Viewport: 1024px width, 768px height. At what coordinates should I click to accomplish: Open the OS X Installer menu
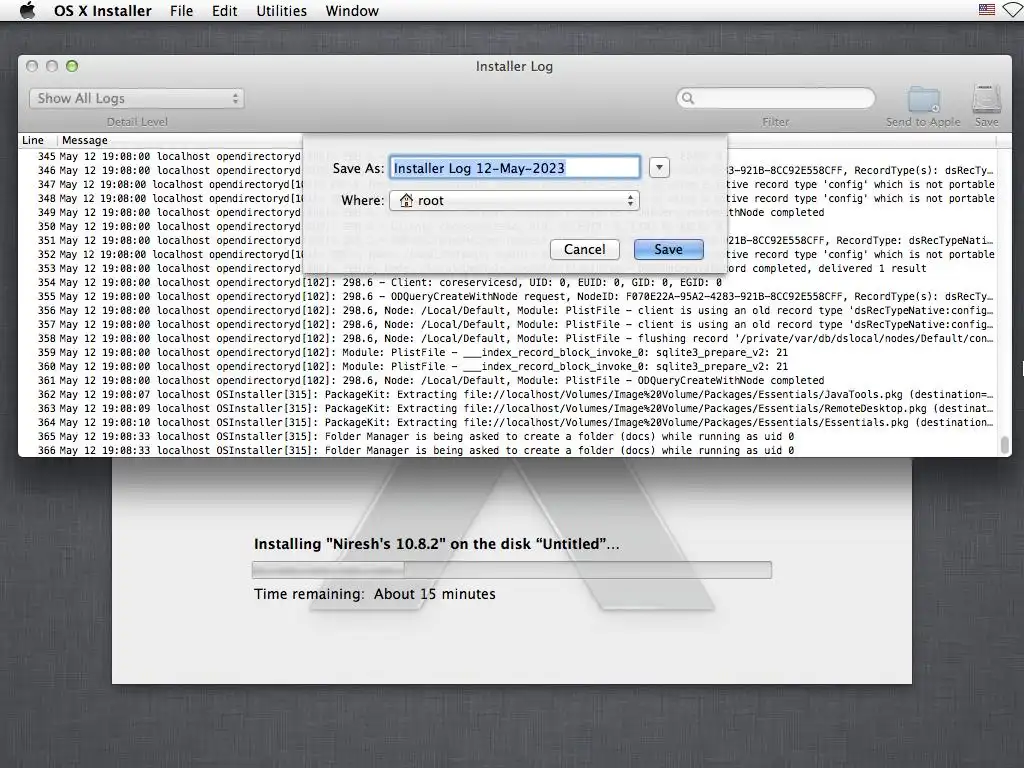(103, 11)
